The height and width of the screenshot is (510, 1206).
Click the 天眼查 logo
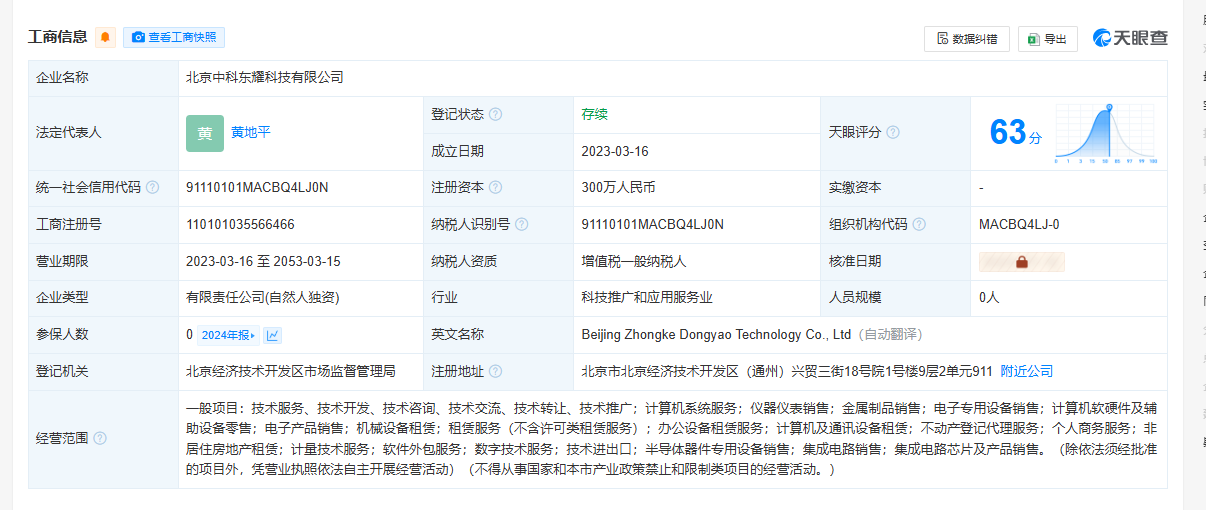(1129, 38)
